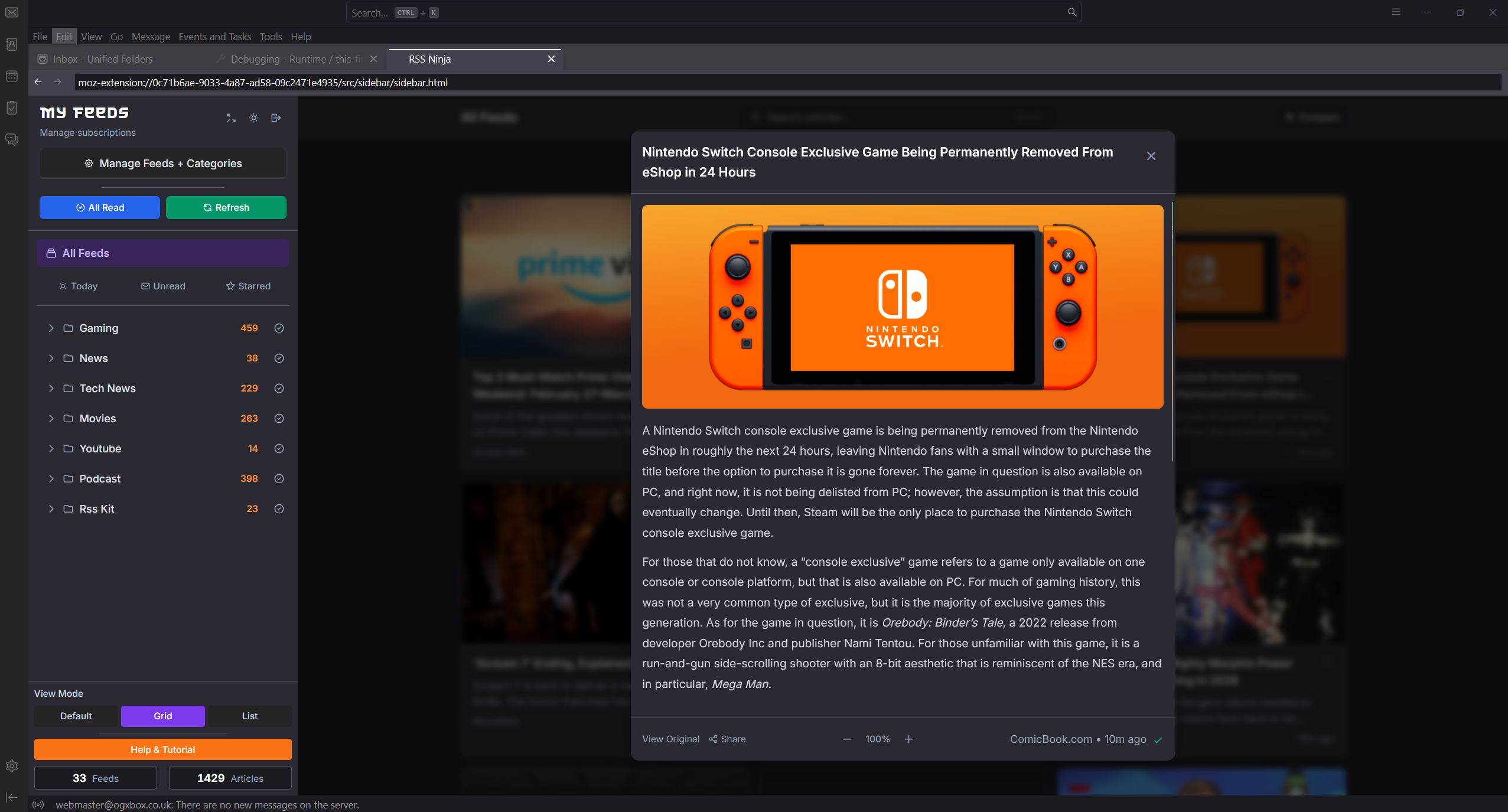Toggle light theme with the sun icon
The height and width of the screenshot is (812, 1508).
(x=253, y=118)
